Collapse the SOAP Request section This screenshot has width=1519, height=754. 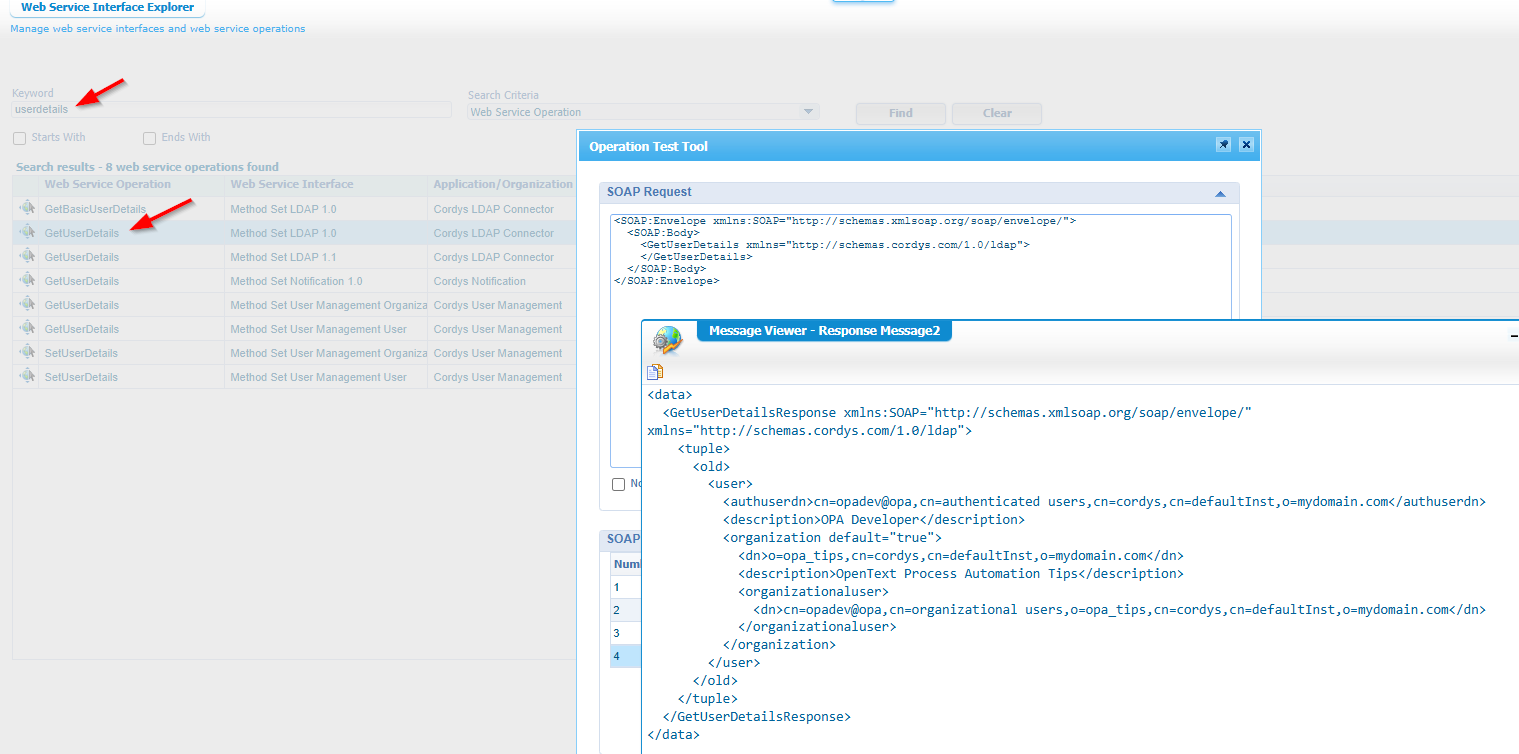point(1220,193)
